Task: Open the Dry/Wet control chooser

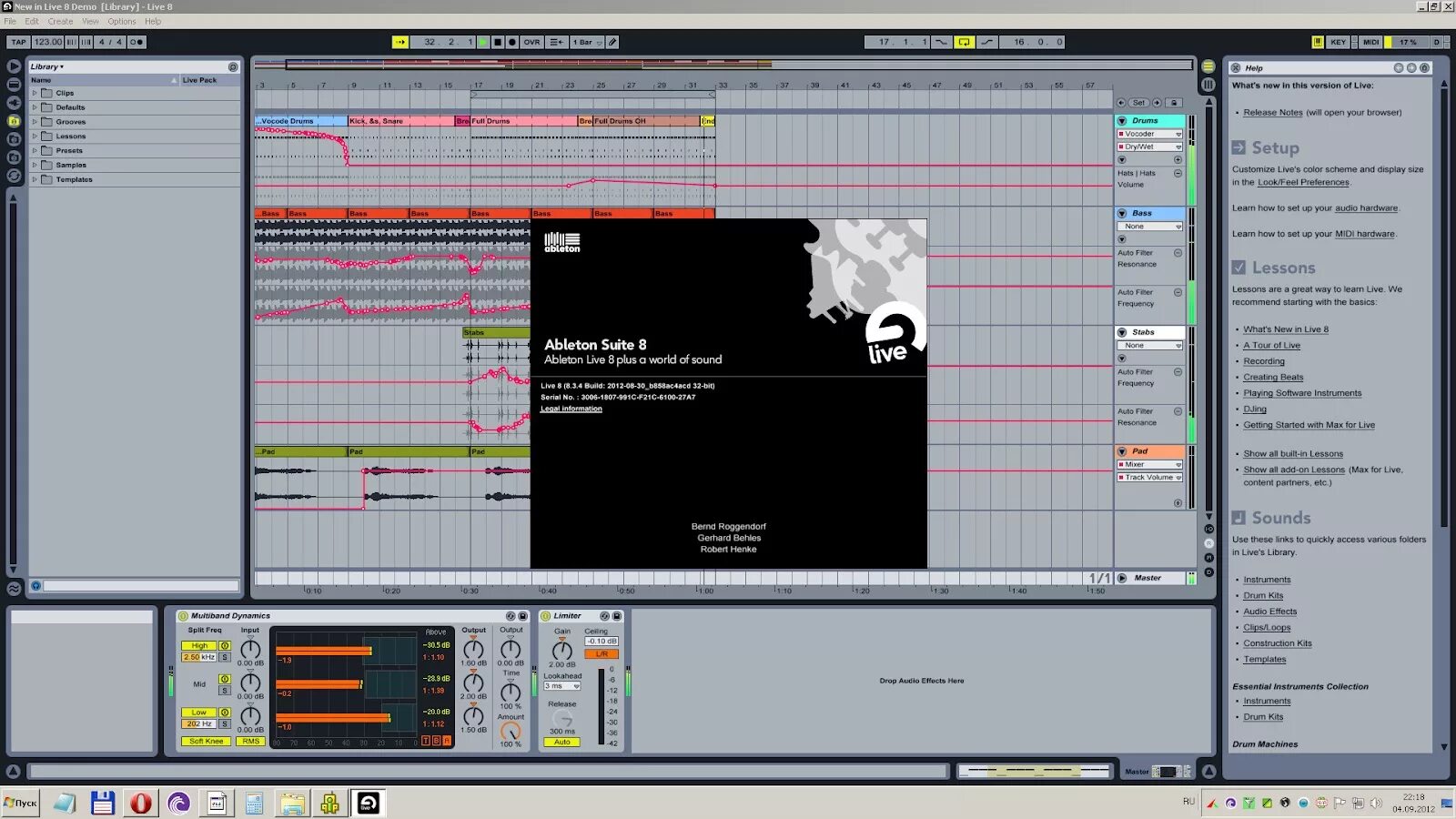Action: point(1150,147)
